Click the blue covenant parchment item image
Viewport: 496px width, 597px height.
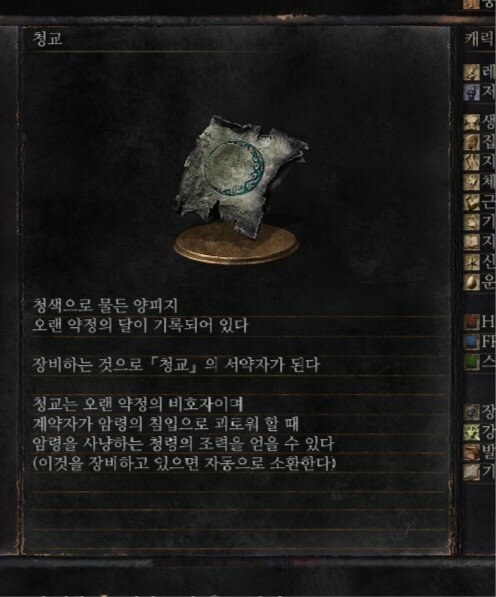(x=240, y=175)
